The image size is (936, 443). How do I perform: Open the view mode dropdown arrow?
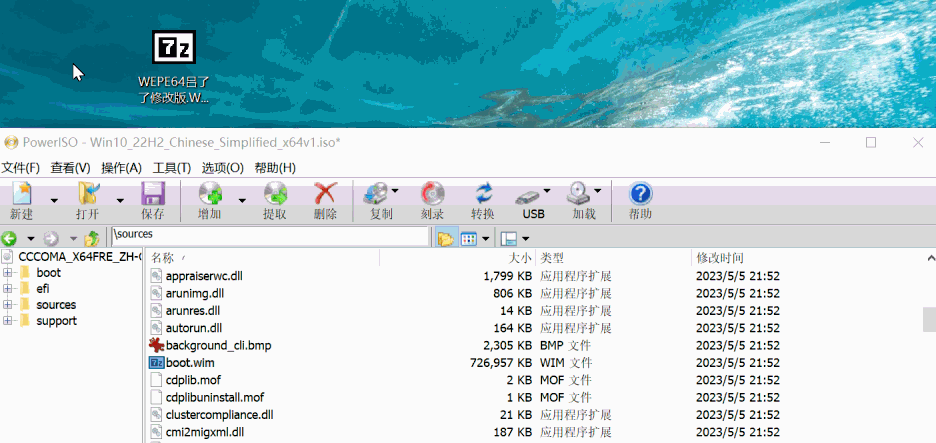click(x=485, y=239)
